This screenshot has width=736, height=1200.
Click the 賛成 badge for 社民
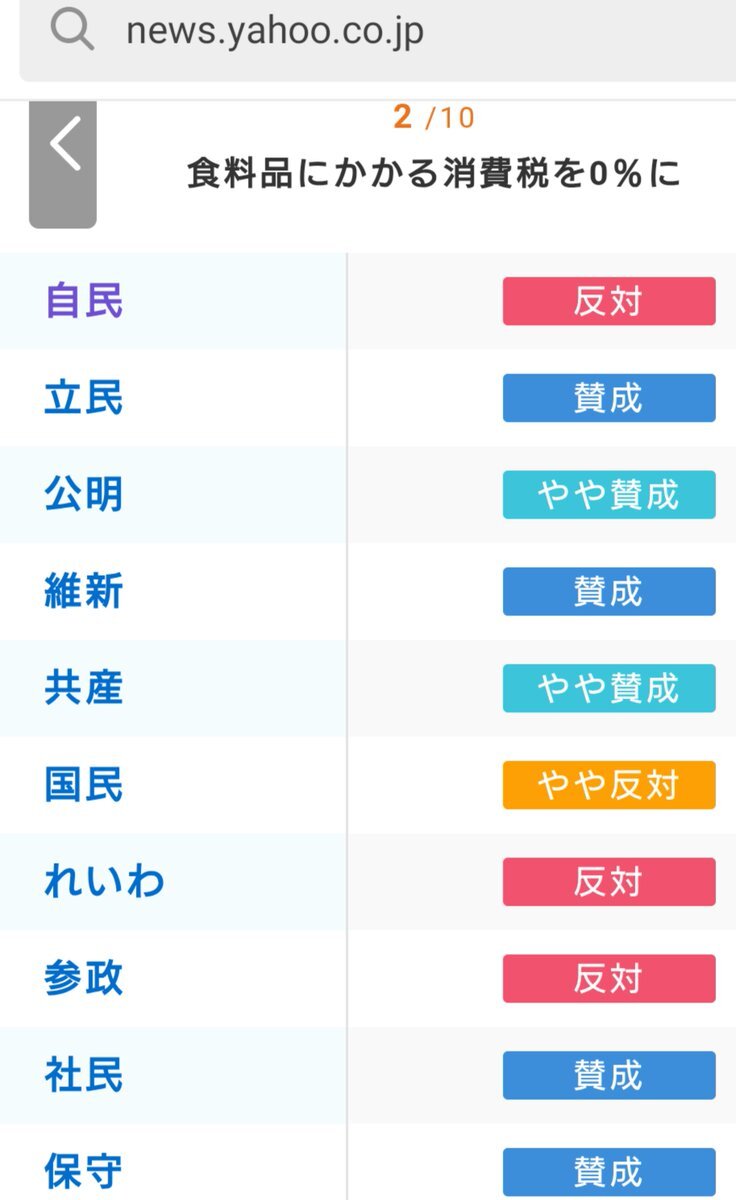pyautogui.click(x=609, y=1075)
